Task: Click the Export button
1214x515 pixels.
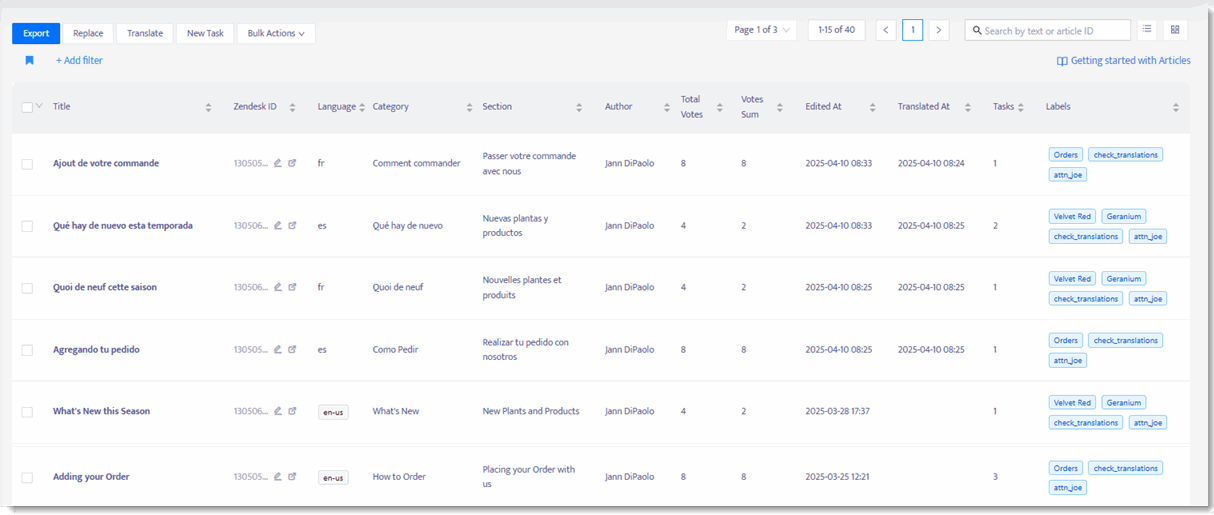Action: pyautogui.click(x=36, y=33)
